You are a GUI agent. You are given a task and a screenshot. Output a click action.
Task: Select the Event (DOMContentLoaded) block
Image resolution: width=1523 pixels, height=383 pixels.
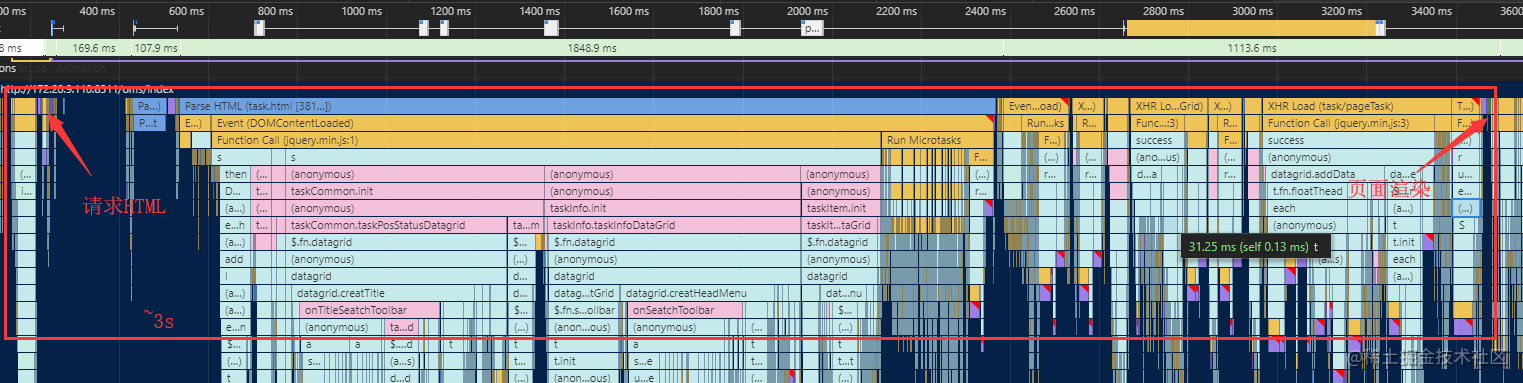pos(604,123)
